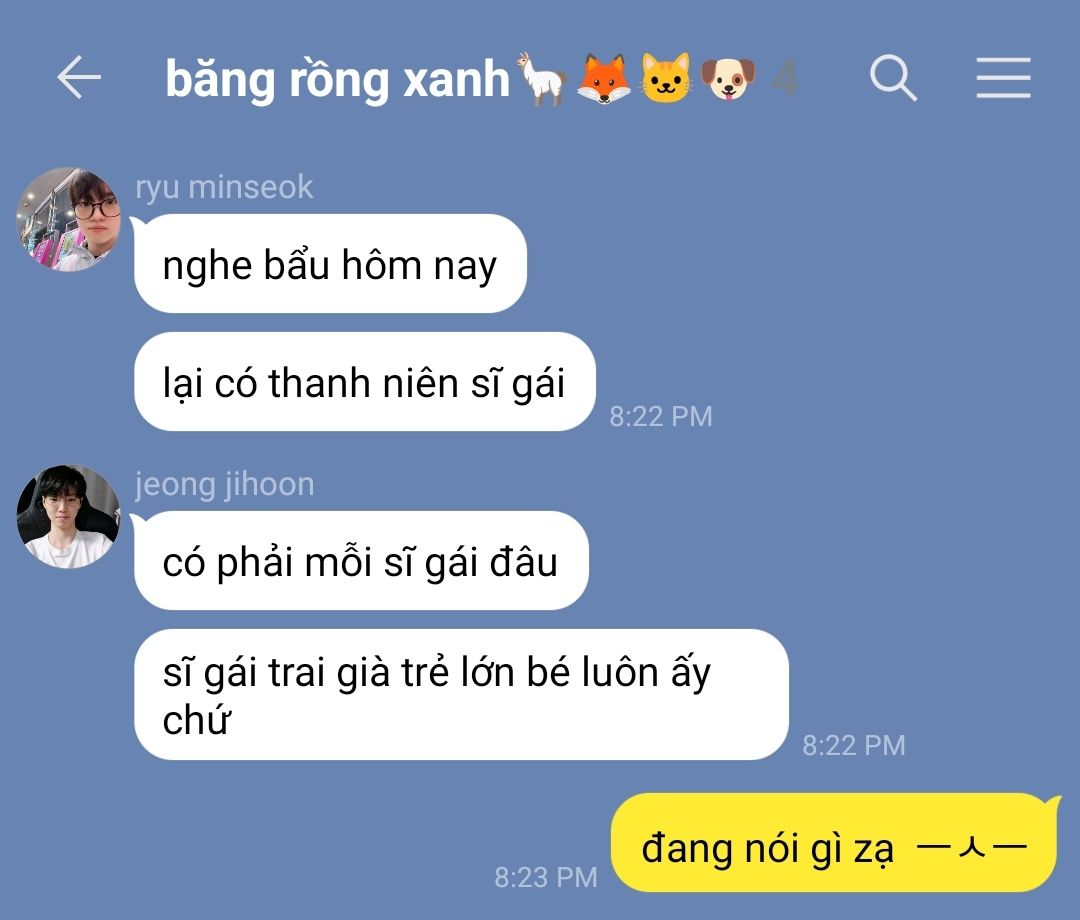This screenshot has width=1080, height=920.
Task: Tap the group name 'băng rồng xanh'
Action: click(337, 79)
